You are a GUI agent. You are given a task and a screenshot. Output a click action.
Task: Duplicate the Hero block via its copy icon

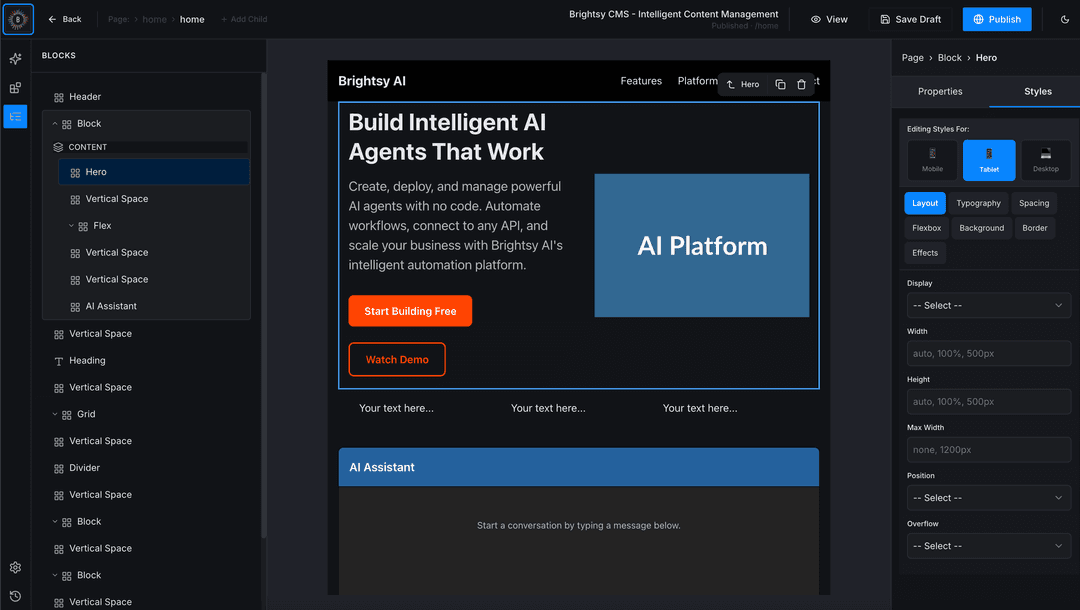(x=779, y=84)
